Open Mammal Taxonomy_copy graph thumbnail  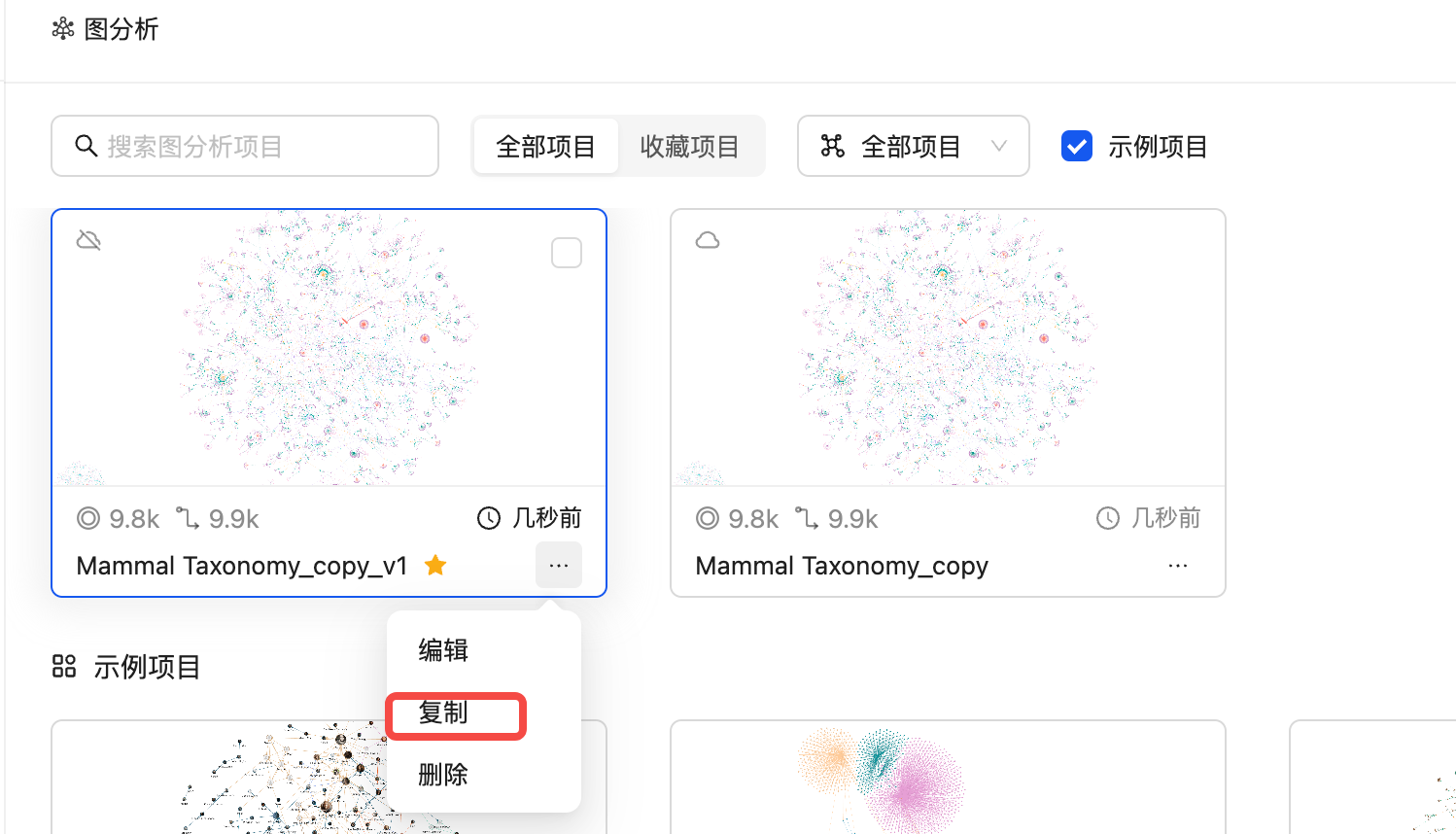point(948,347)
